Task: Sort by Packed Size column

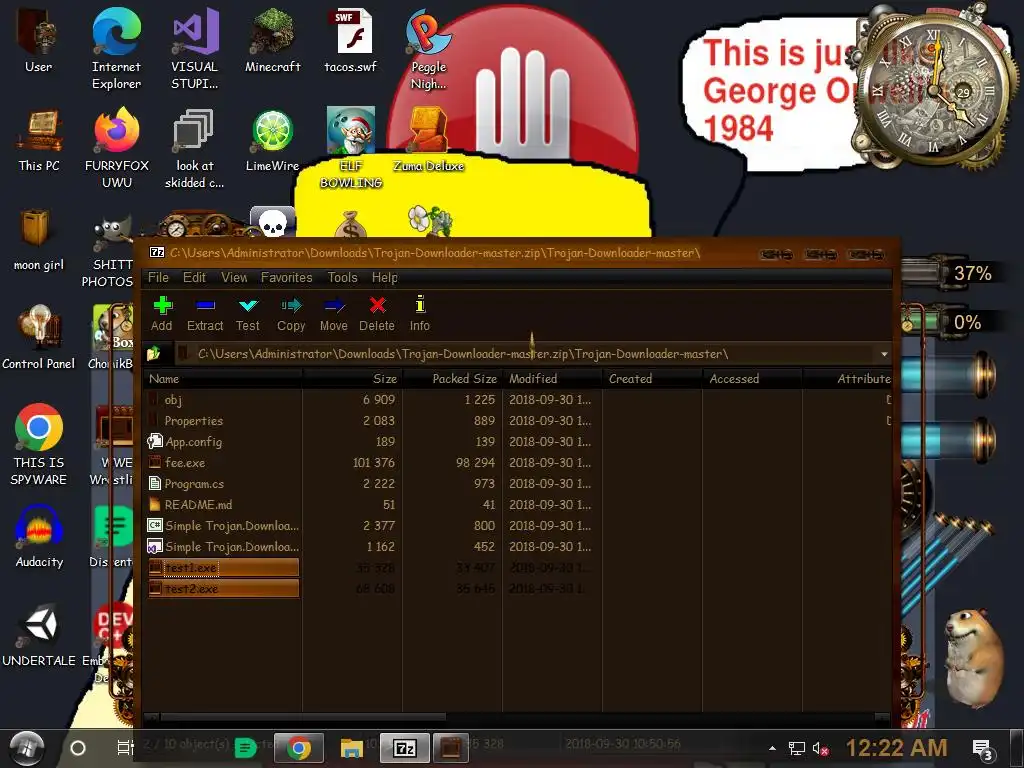Action: coord(453,379)
